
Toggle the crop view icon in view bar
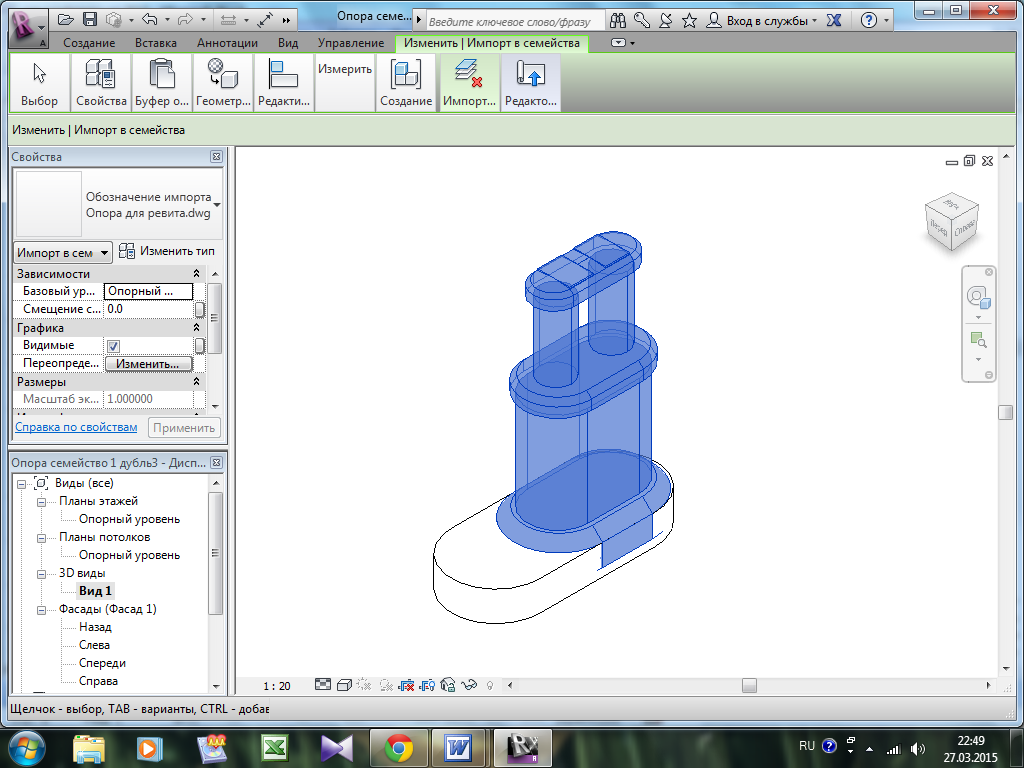tap(406, 685)
